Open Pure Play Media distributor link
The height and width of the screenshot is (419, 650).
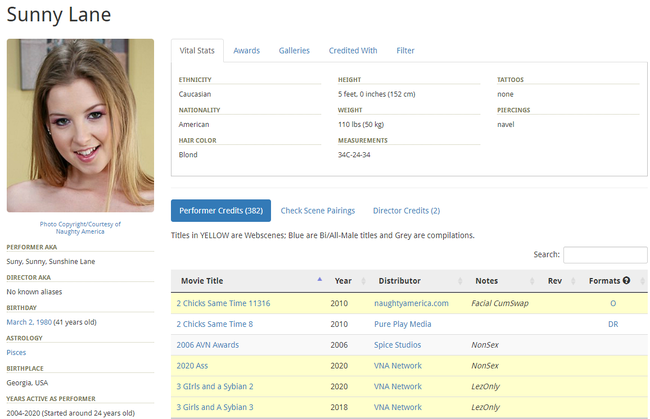pos(403,324)
